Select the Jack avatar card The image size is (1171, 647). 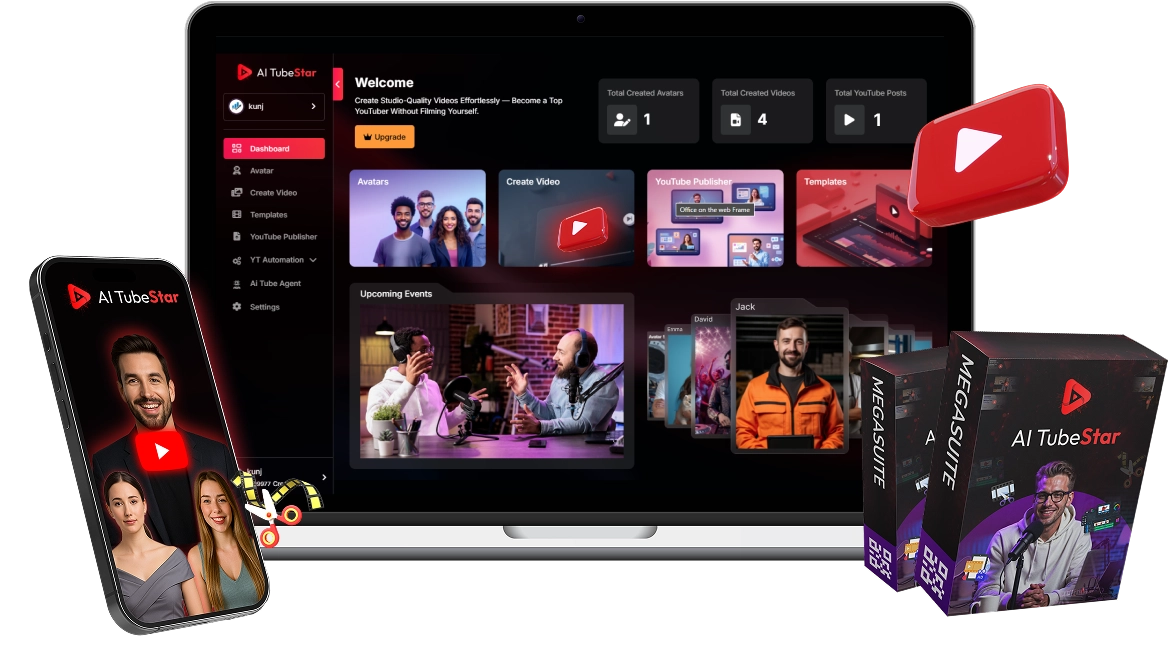tap(789, 377)
